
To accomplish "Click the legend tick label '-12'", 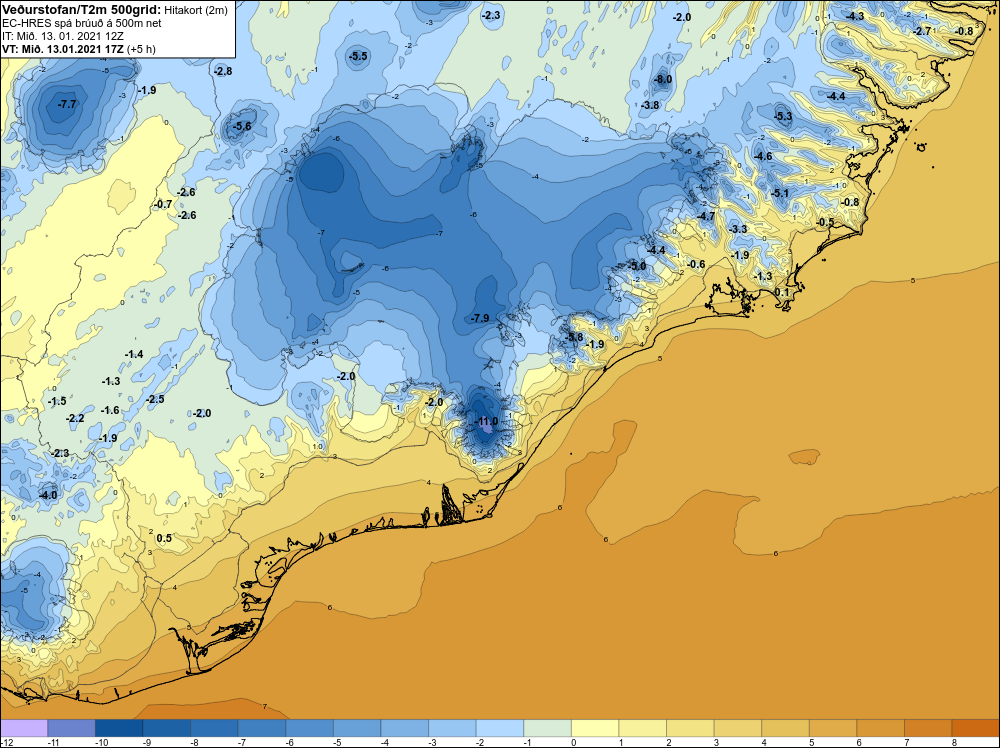I will pyautogui.click(x=6, y=742).
